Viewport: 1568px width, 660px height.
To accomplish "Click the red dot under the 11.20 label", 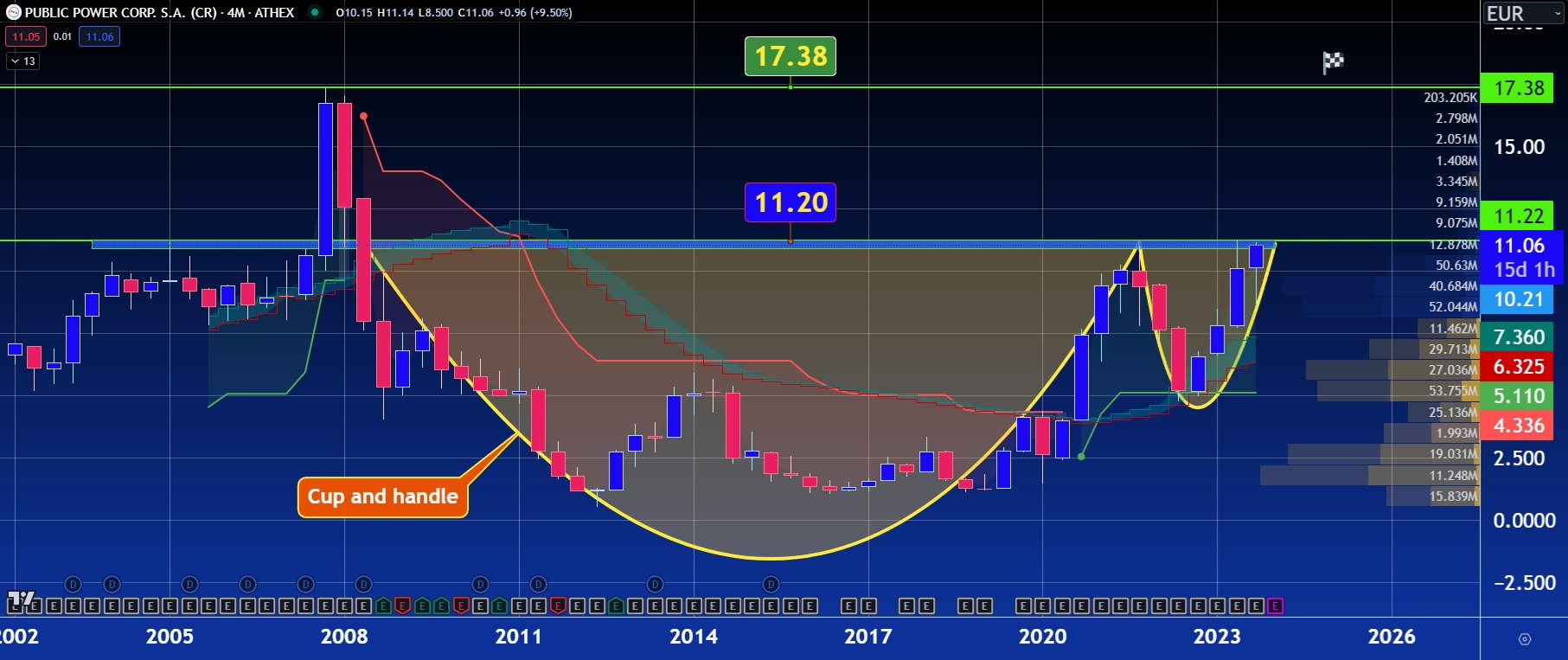I will [790, 241].
